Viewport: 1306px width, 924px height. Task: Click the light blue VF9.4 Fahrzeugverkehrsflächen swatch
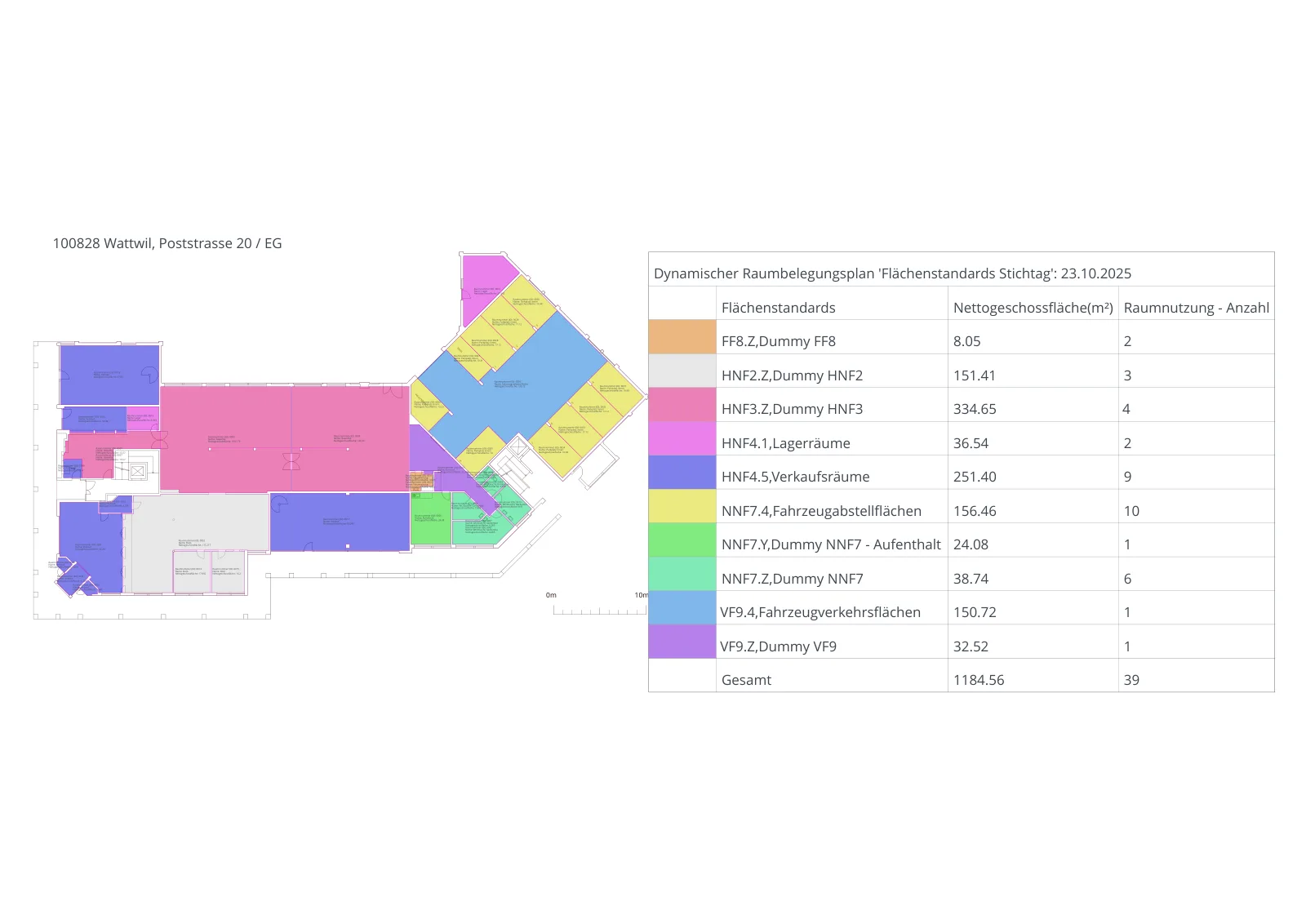(x=682, y=608)
